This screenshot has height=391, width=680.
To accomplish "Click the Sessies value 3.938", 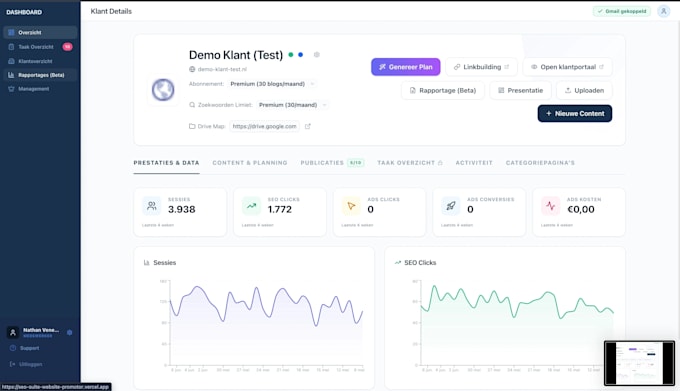I will (x=182, y=209).
